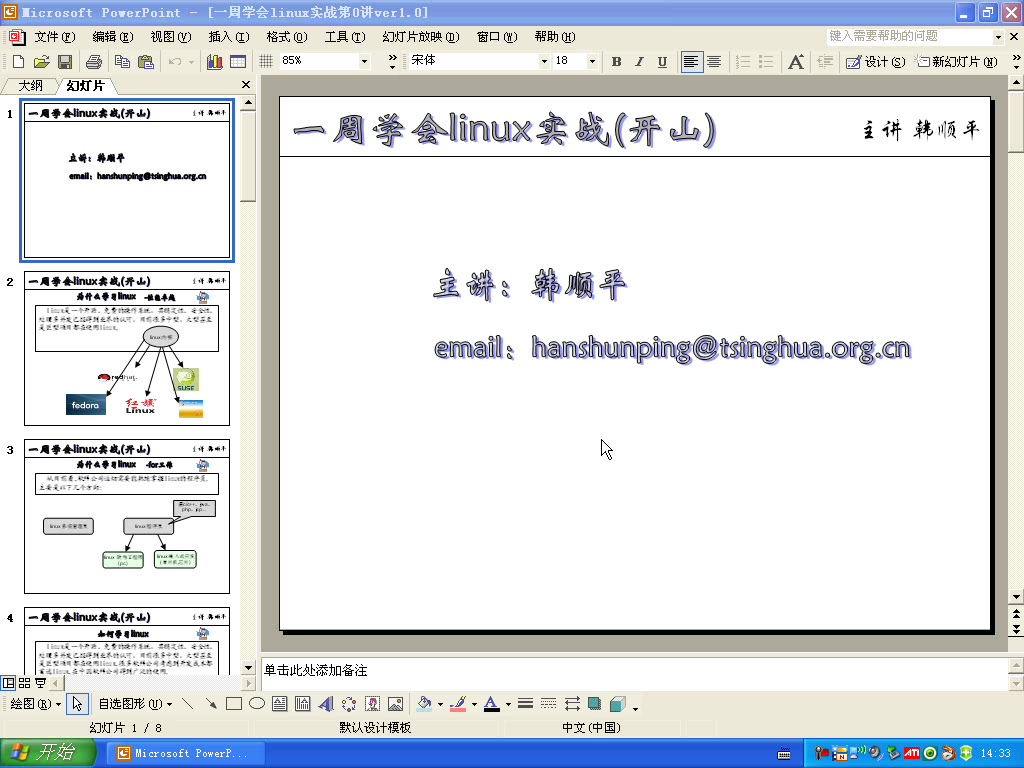Open fill color dropdown arrow
Screen dimensions: 1024x768
(440, 704)
